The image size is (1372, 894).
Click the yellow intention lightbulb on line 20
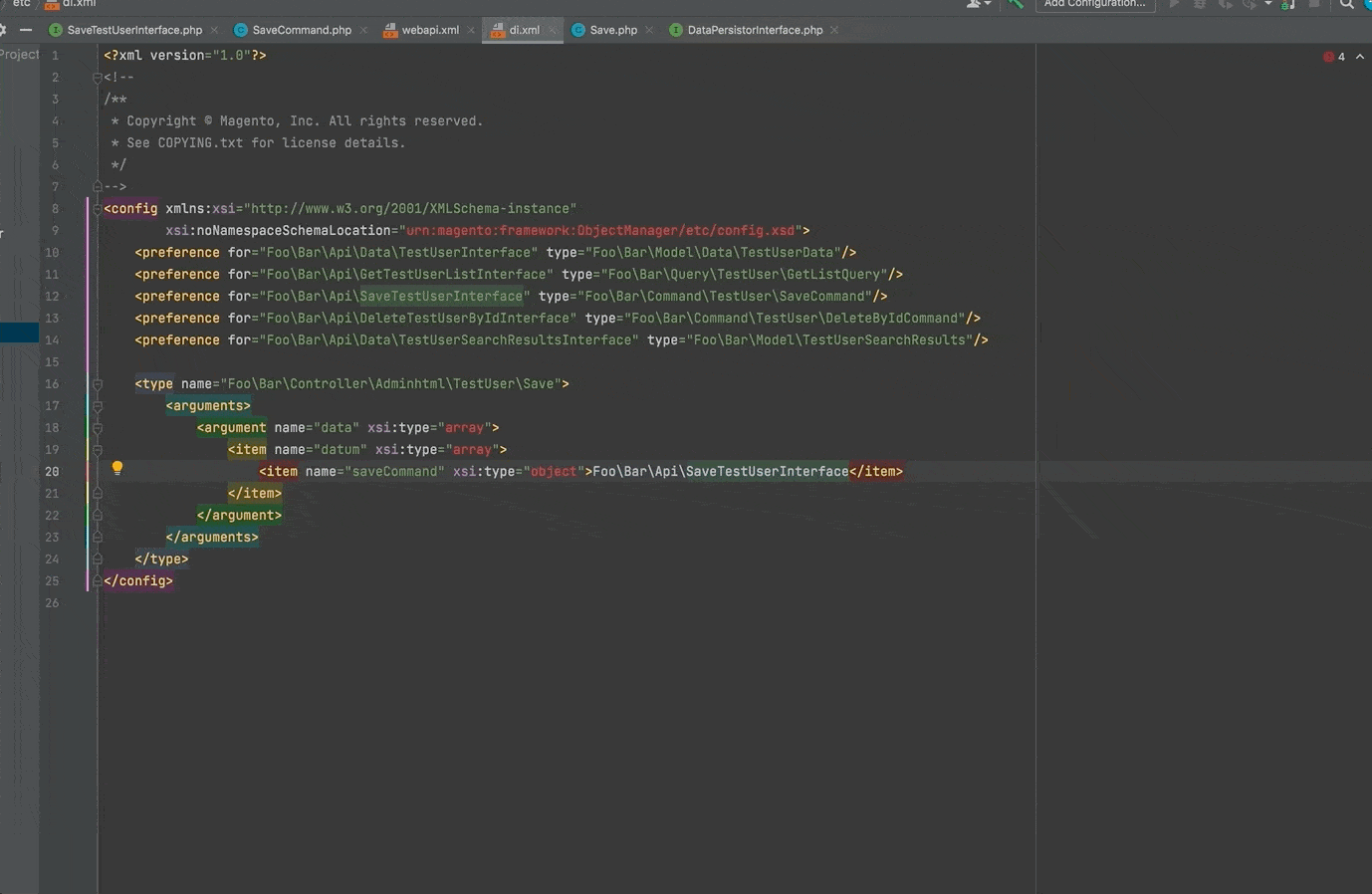116,468
